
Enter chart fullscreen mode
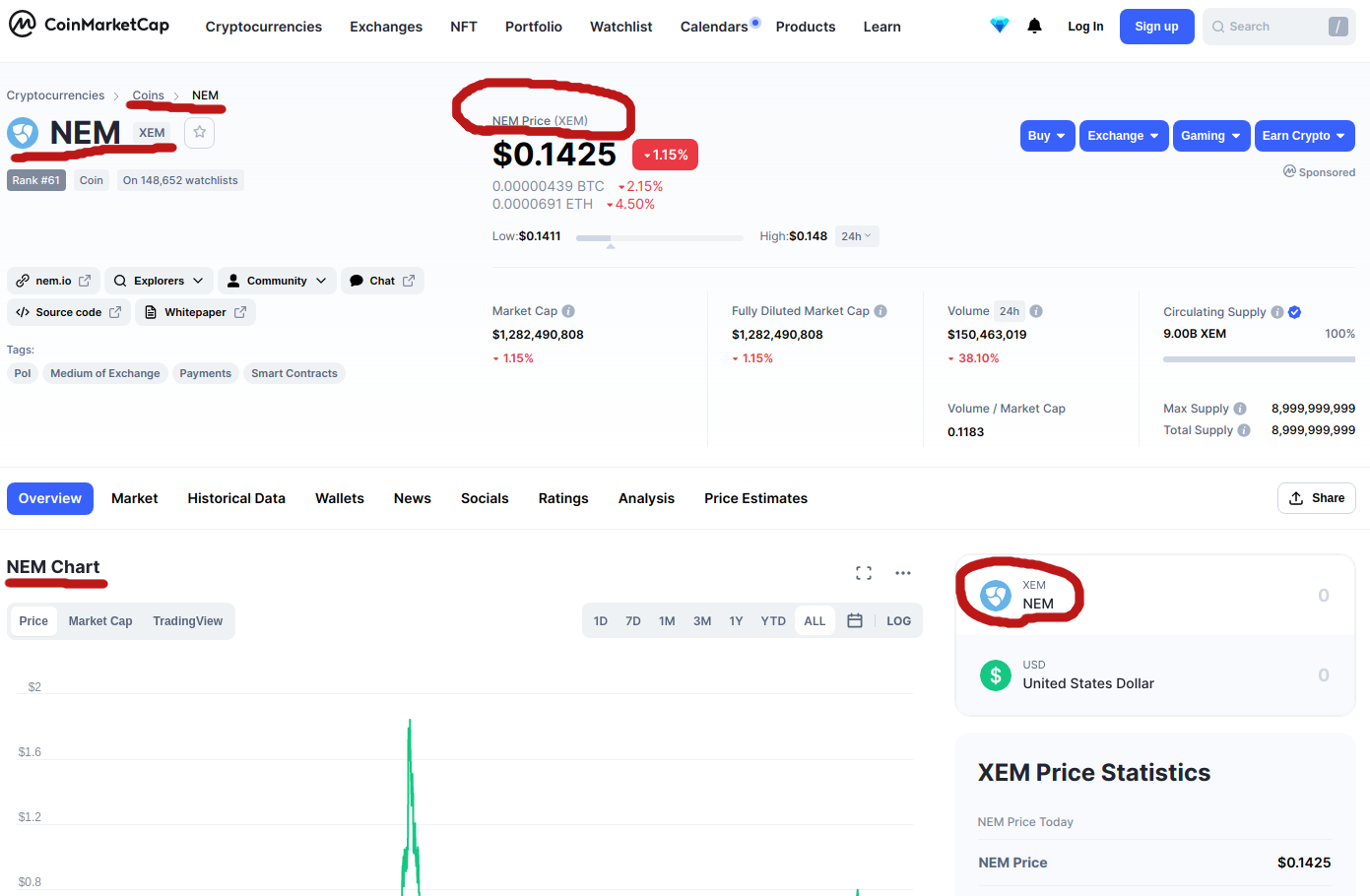[864, 573]
